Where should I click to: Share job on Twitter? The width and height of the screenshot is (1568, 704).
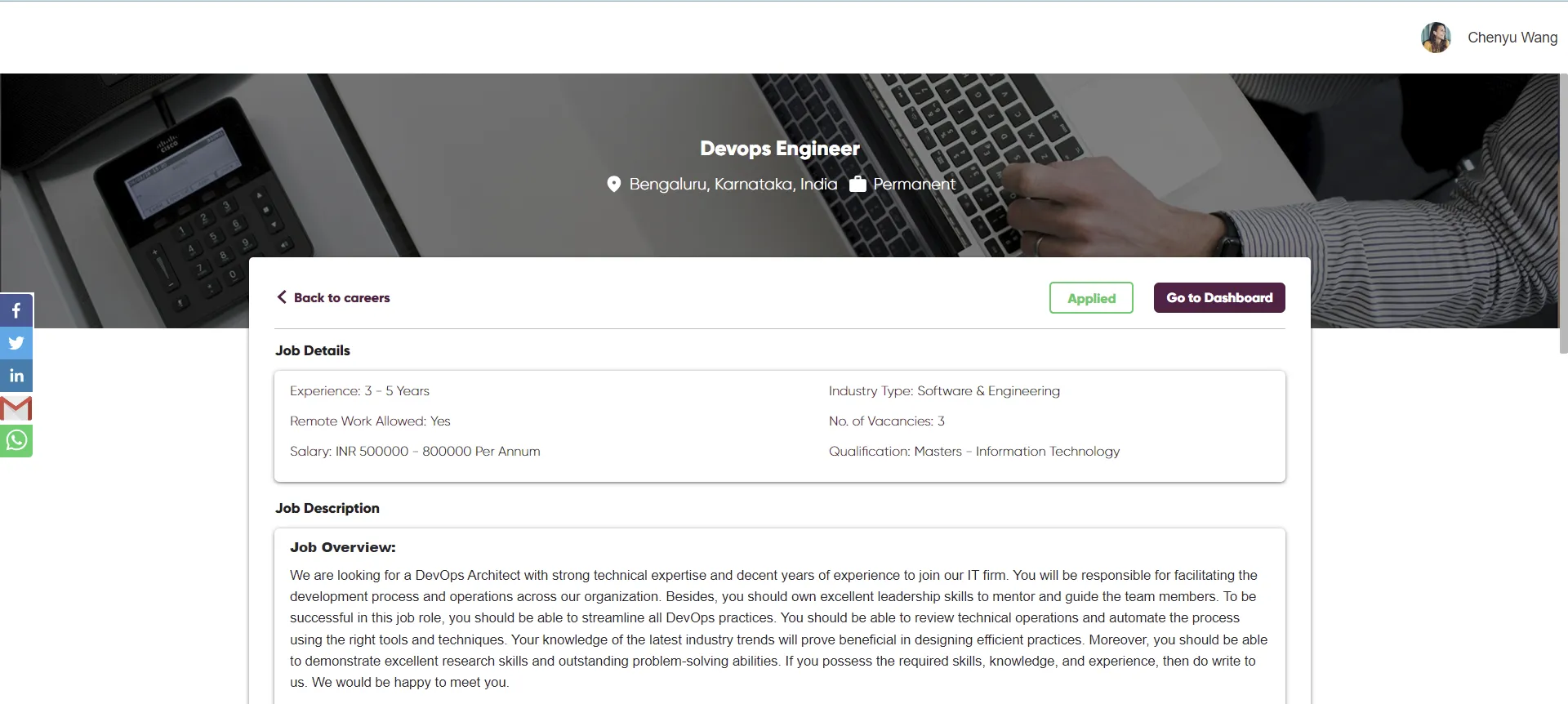click(x=16, y=343)
